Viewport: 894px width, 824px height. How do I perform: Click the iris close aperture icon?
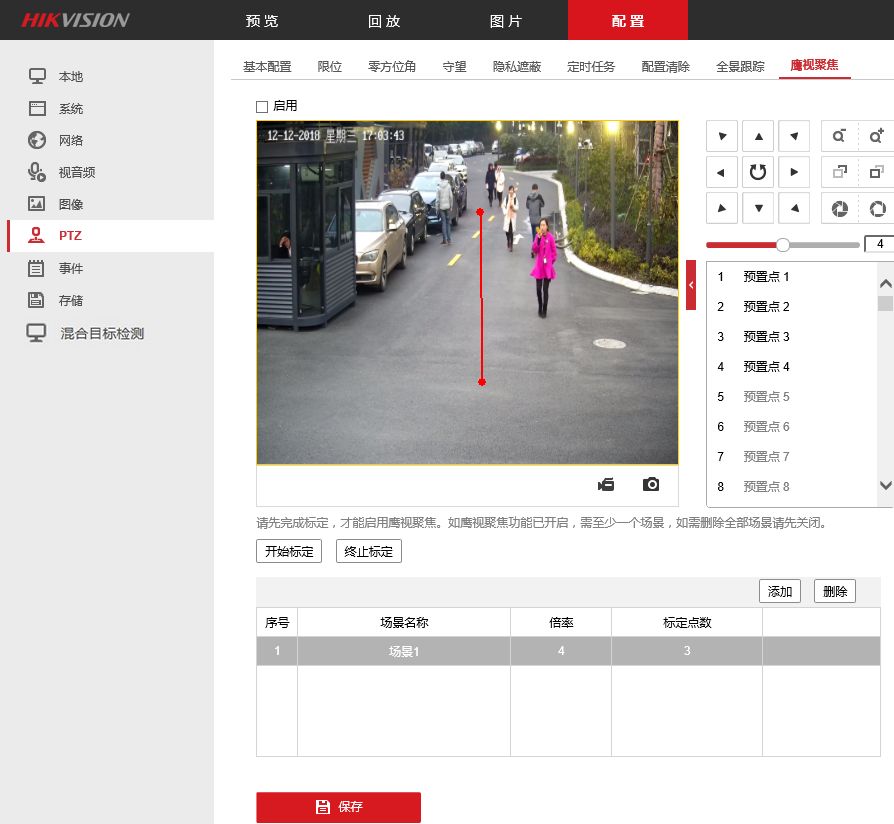(839, 208)
